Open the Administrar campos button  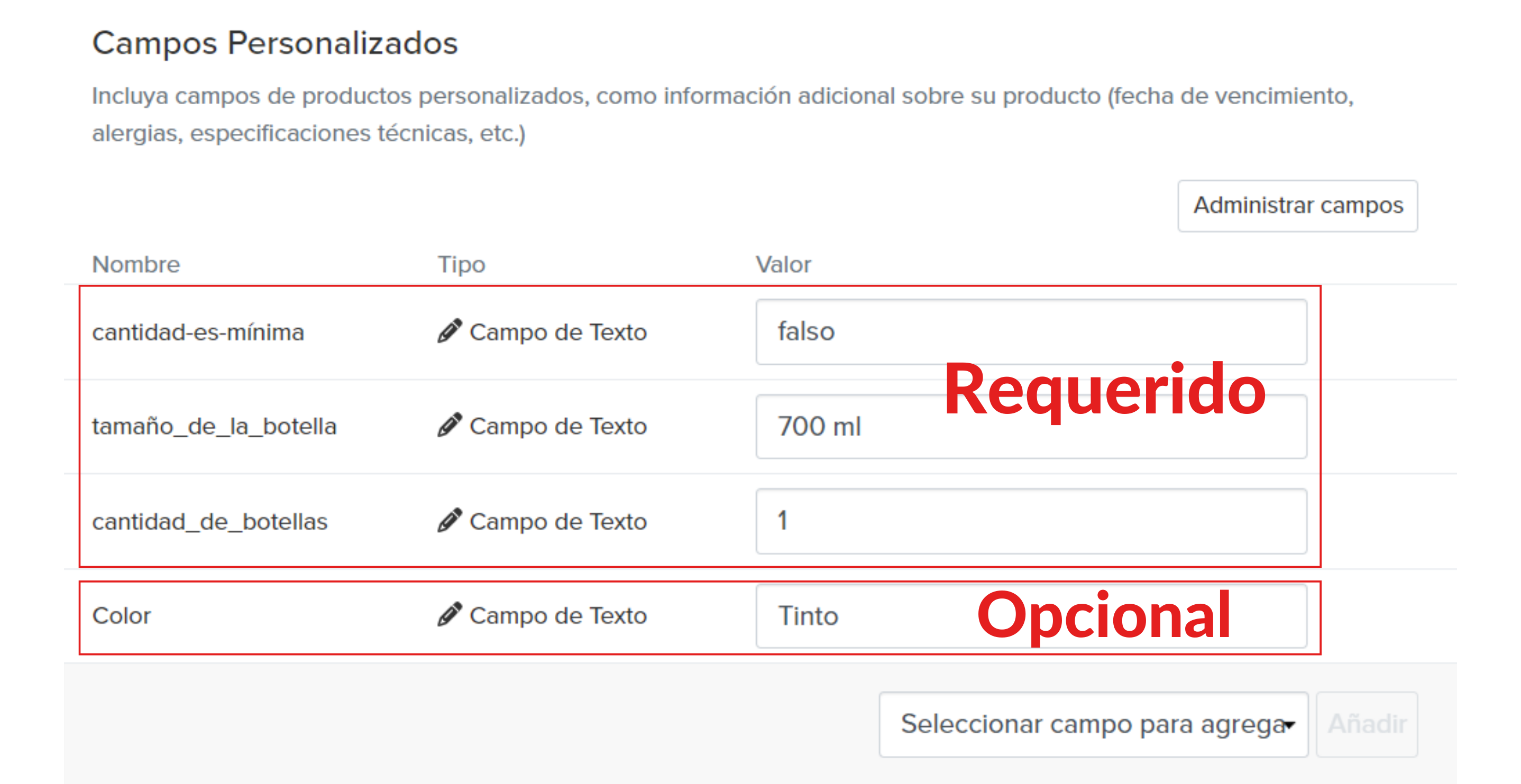point(1297,206)
